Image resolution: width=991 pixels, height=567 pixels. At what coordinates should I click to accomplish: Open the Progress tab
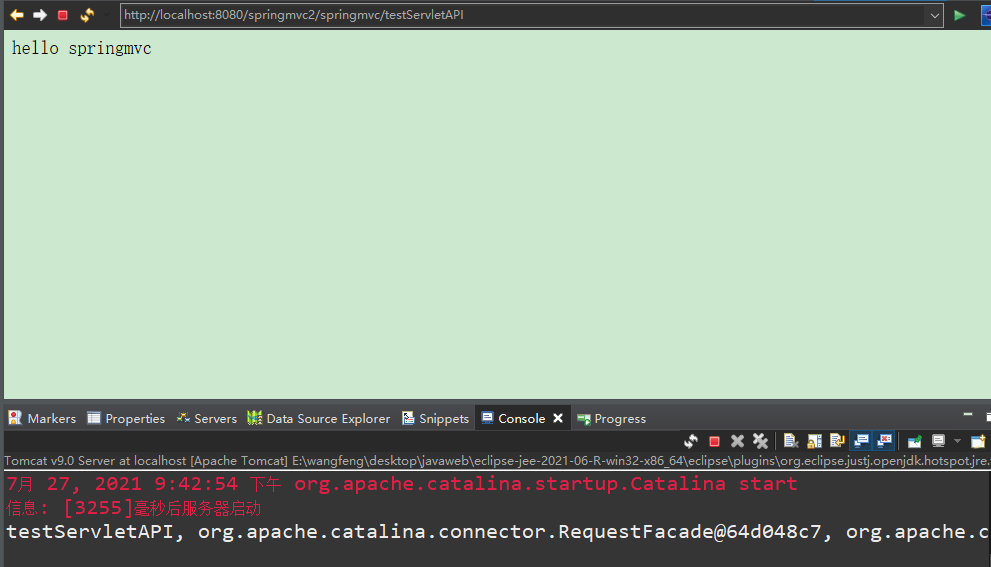[x=611, y=418]
